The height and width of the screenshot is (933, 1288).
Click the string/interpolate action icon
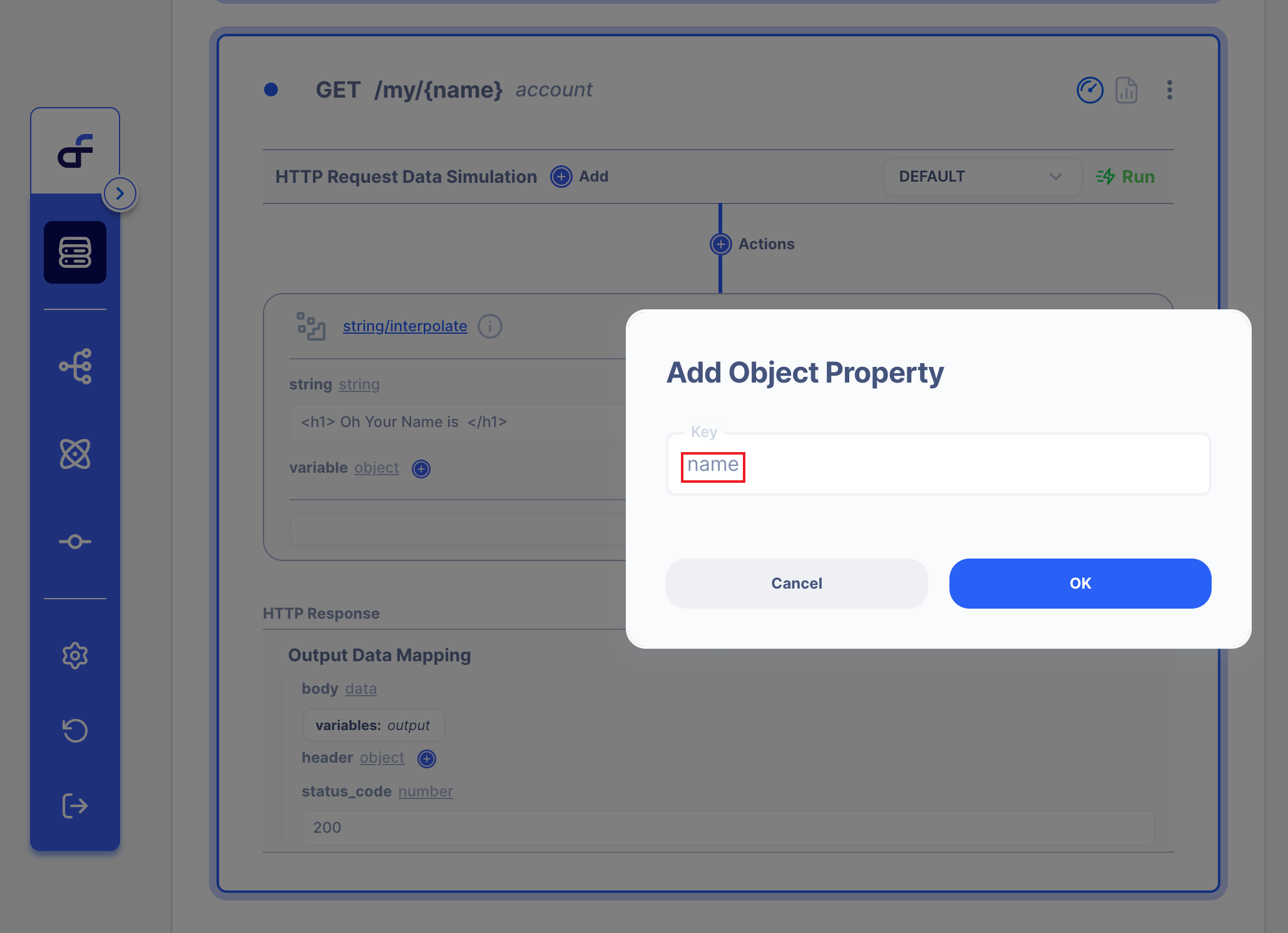(x=310, y=325)
